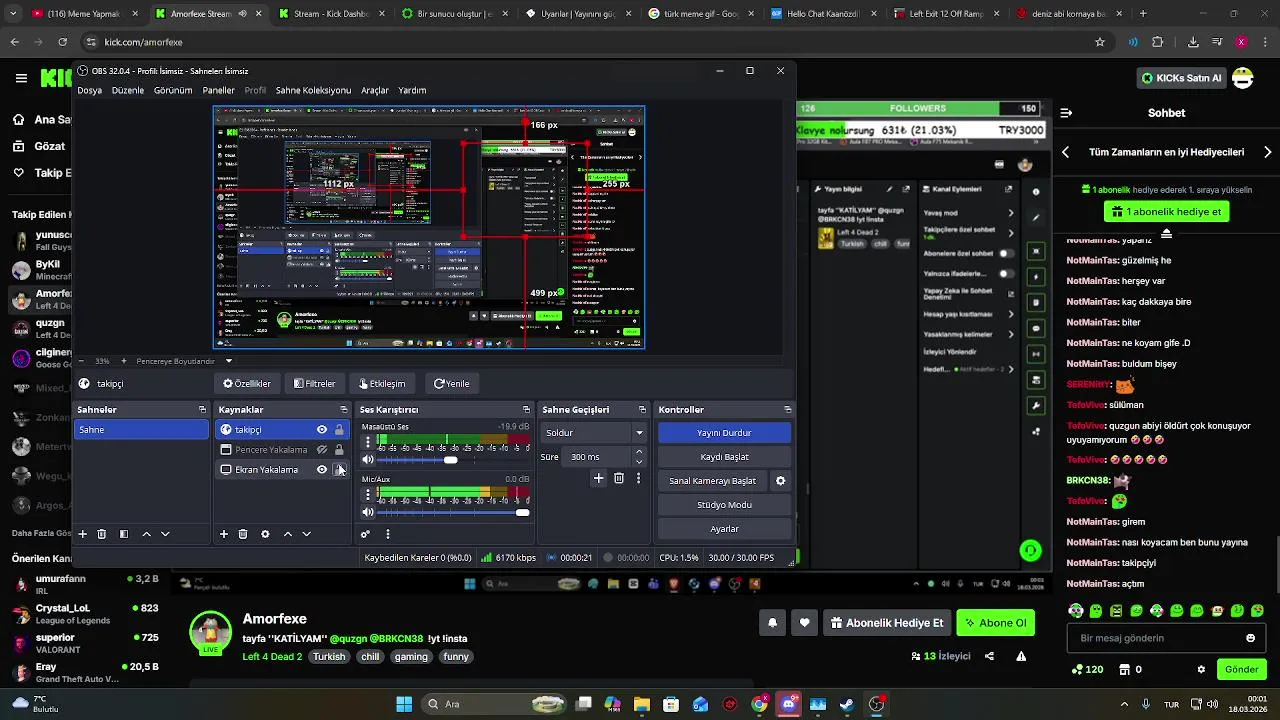Image resolution: width=1280 pixels, height=720 pixels.
Task: Open the Soldur transition dropdown
Action: coord(594,433)
